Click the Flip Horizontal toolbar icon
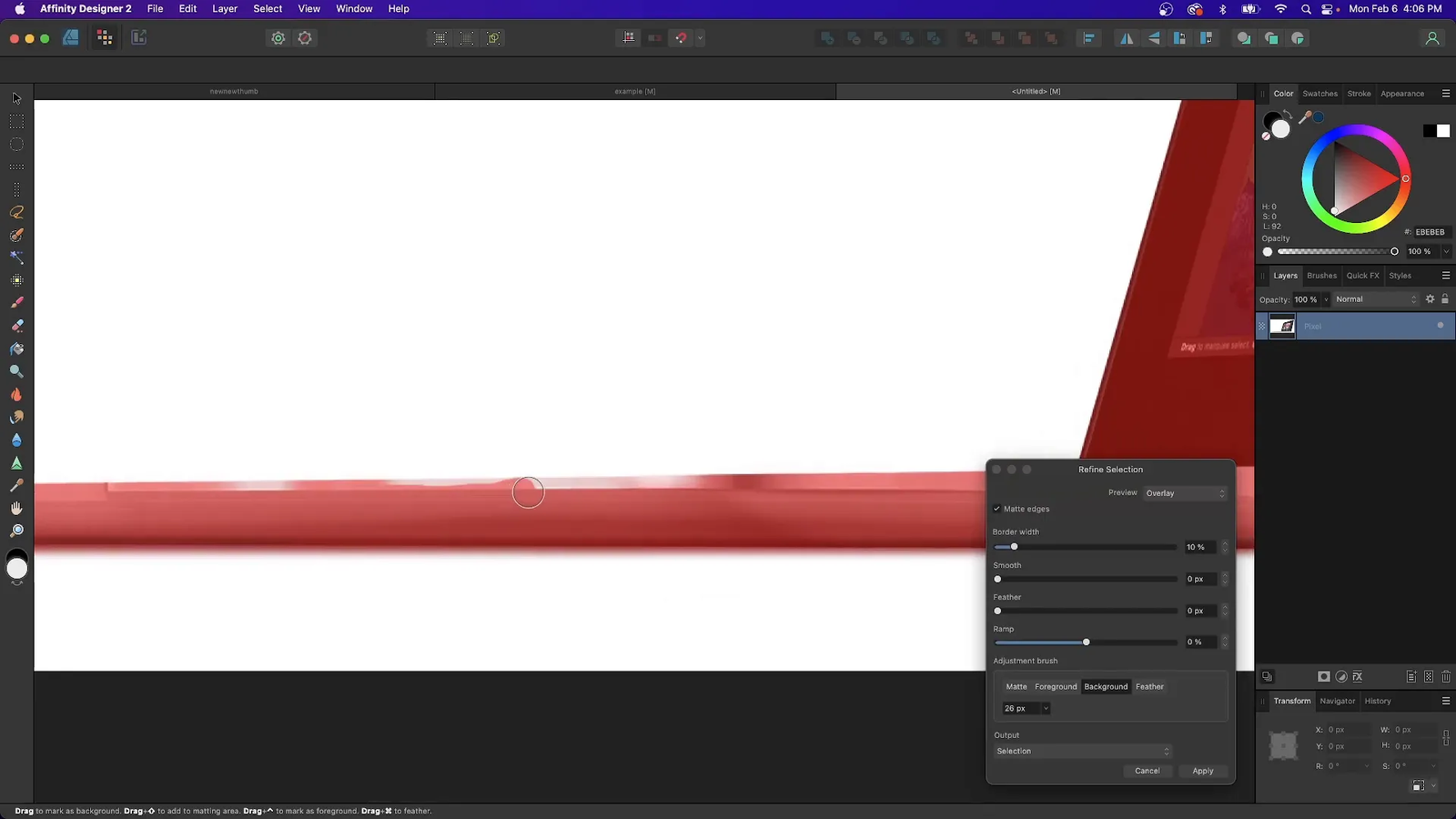The width and height of the screenshot is (1456, 819). [1126, 37]
